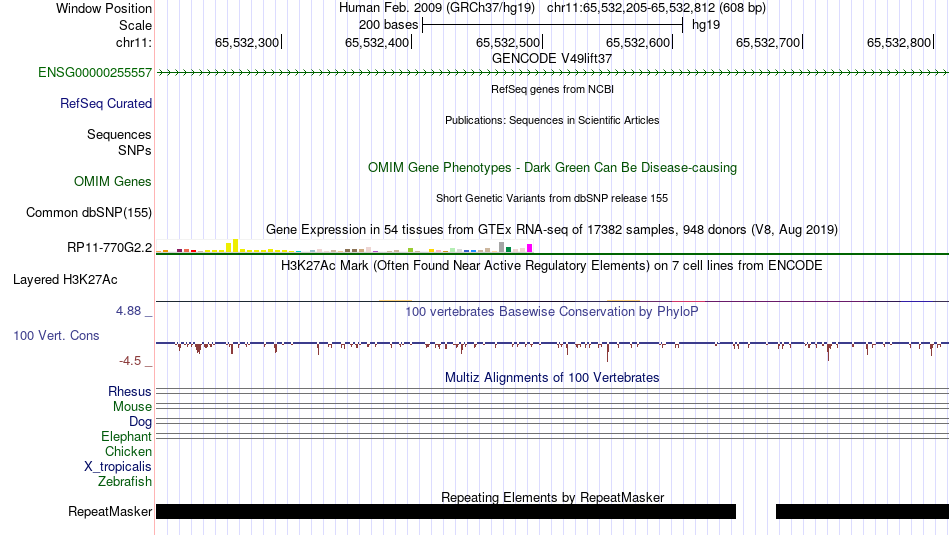Click the SNPs track label
Viewport: 950px width, 535px height.
135,150
